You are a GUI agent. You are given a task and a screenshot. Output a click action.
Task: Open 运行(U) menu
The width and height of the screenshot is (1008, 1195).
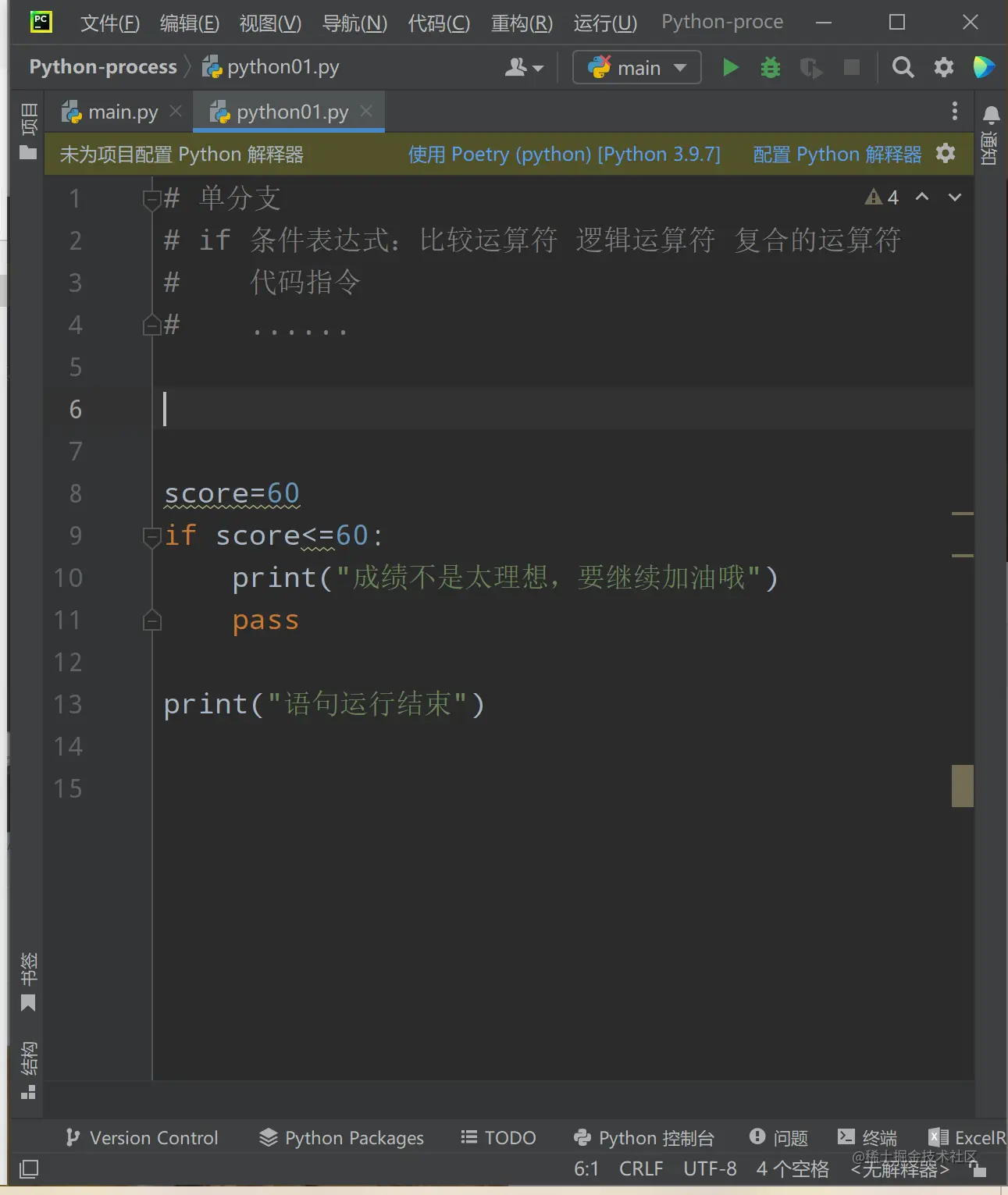605,23
